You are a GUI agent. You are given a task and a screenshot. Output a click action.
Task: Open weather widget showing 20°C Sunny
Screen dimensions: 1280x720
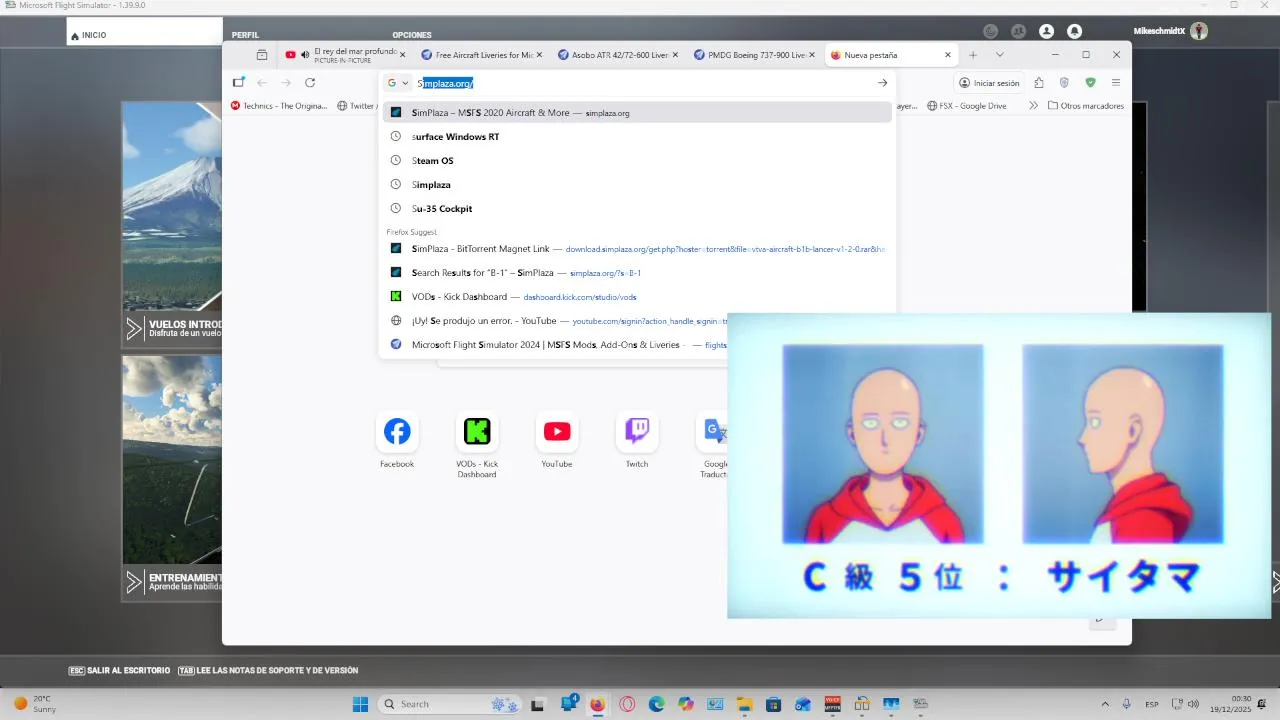[x=35, y=704]
